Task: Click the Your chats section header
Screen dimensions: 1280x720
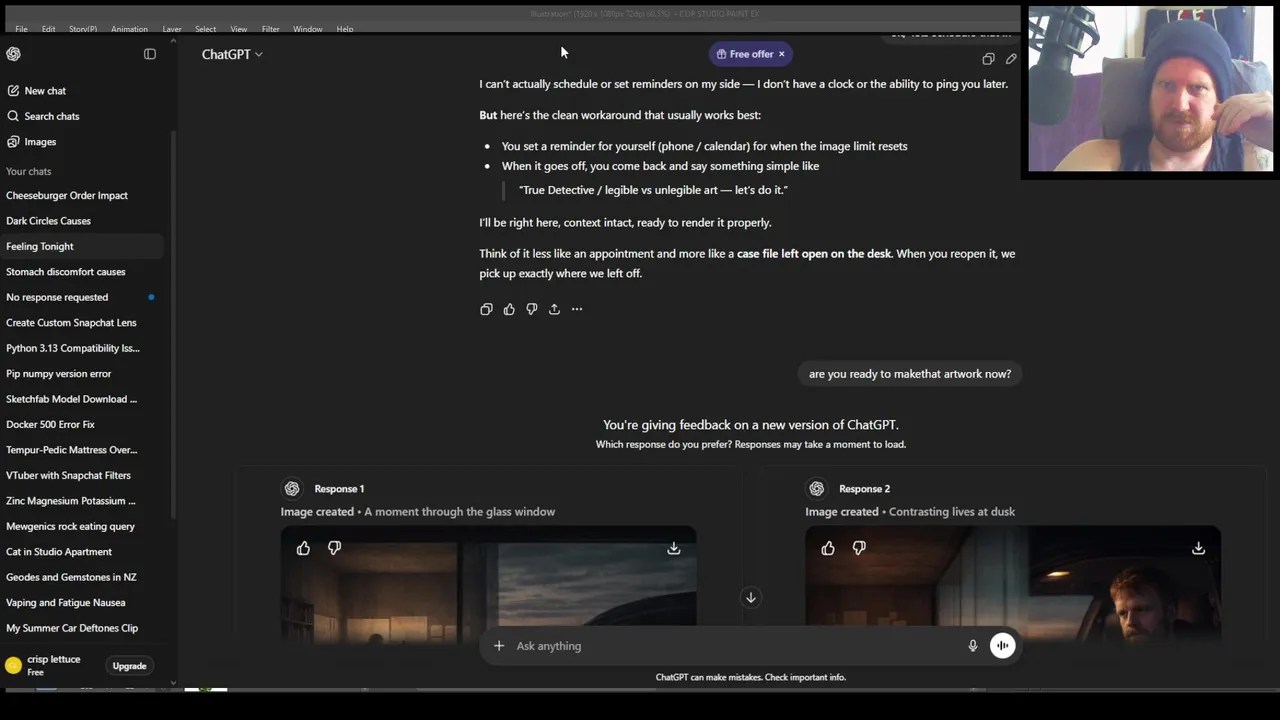Action: (x=28, y=171)
